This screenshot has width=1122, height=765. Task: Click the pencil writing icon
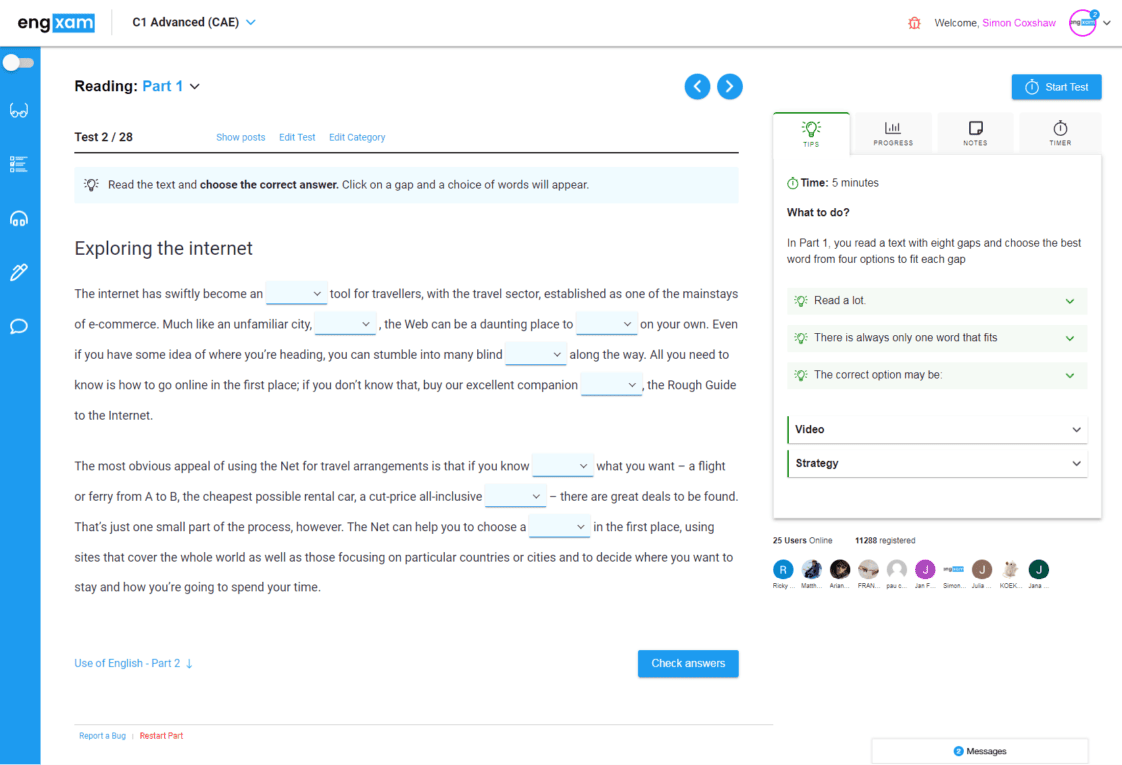click(x=19, y=272)
